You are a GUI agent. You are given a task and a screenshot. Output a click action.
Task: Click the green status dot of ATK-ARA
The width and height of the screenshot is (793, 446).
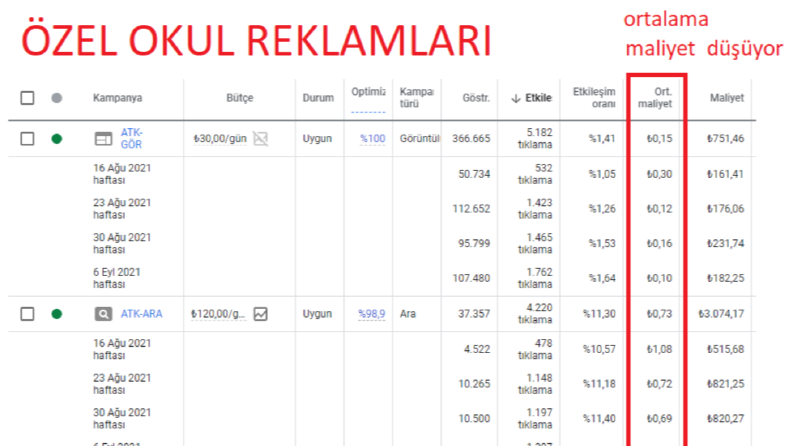57,314
